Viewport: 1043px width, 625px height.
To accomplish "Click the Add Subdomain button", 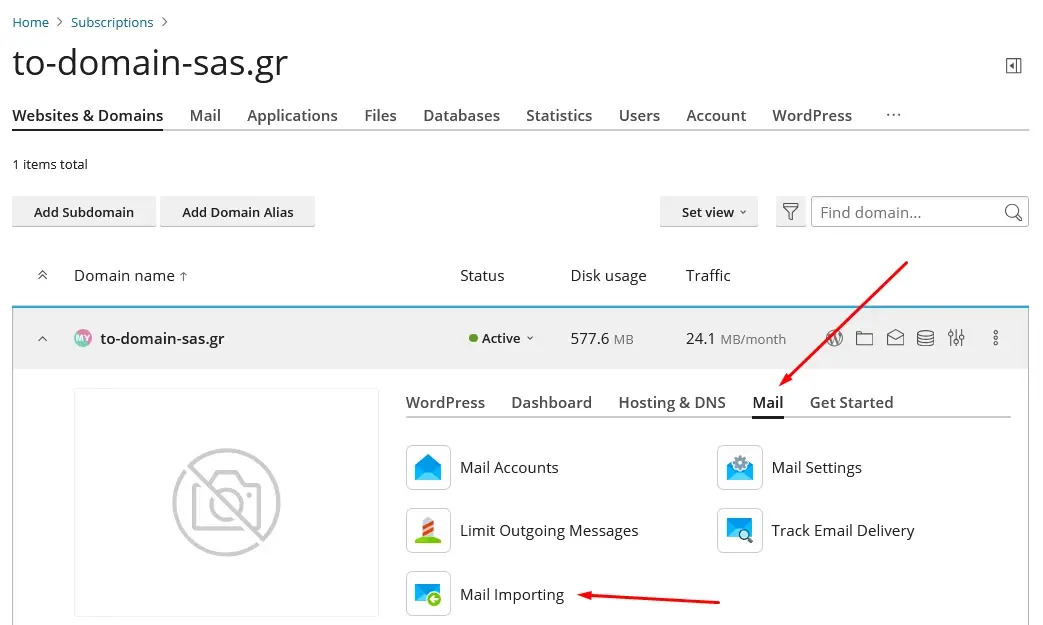I will coord(84,212).
